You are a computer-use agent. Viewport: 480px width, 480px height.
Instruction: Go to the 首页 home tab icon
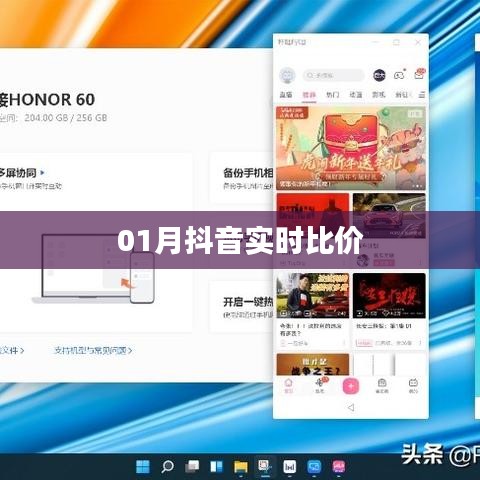288,386
